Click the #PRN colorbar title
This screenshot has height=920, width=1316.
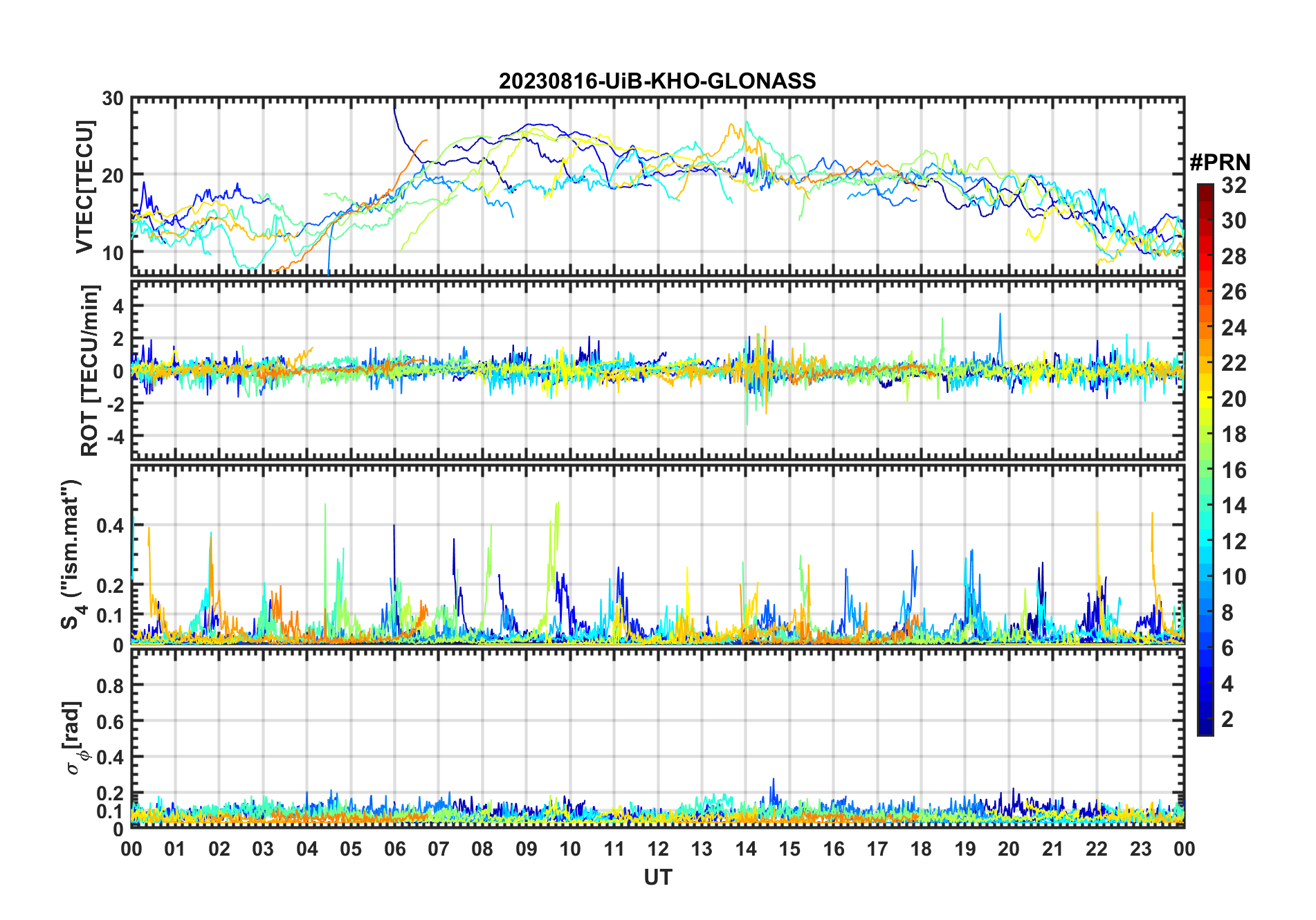(x=1220, y=163)
